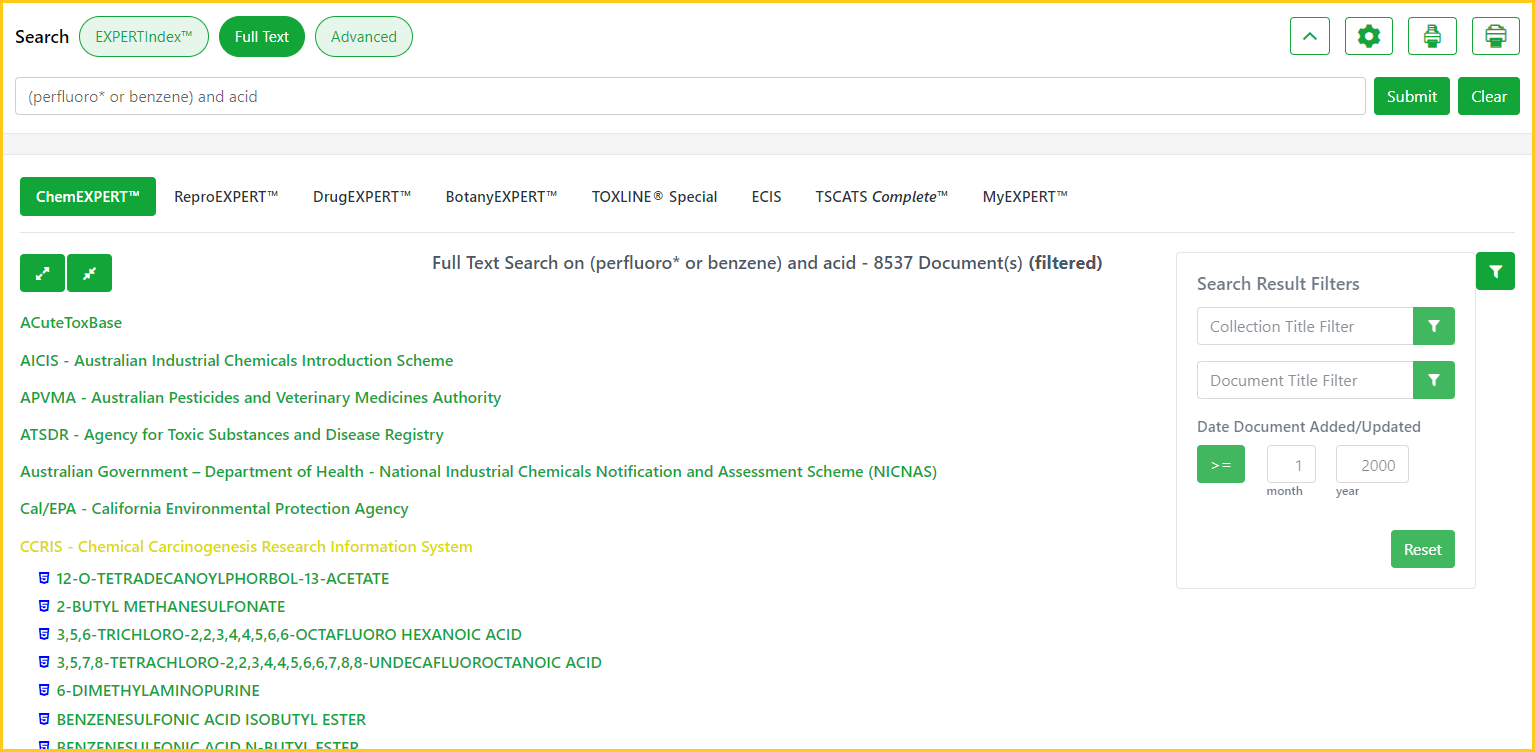Expand the ATSDR collection results
Screen dimensions: 1535x752
(x=232, y=435)
